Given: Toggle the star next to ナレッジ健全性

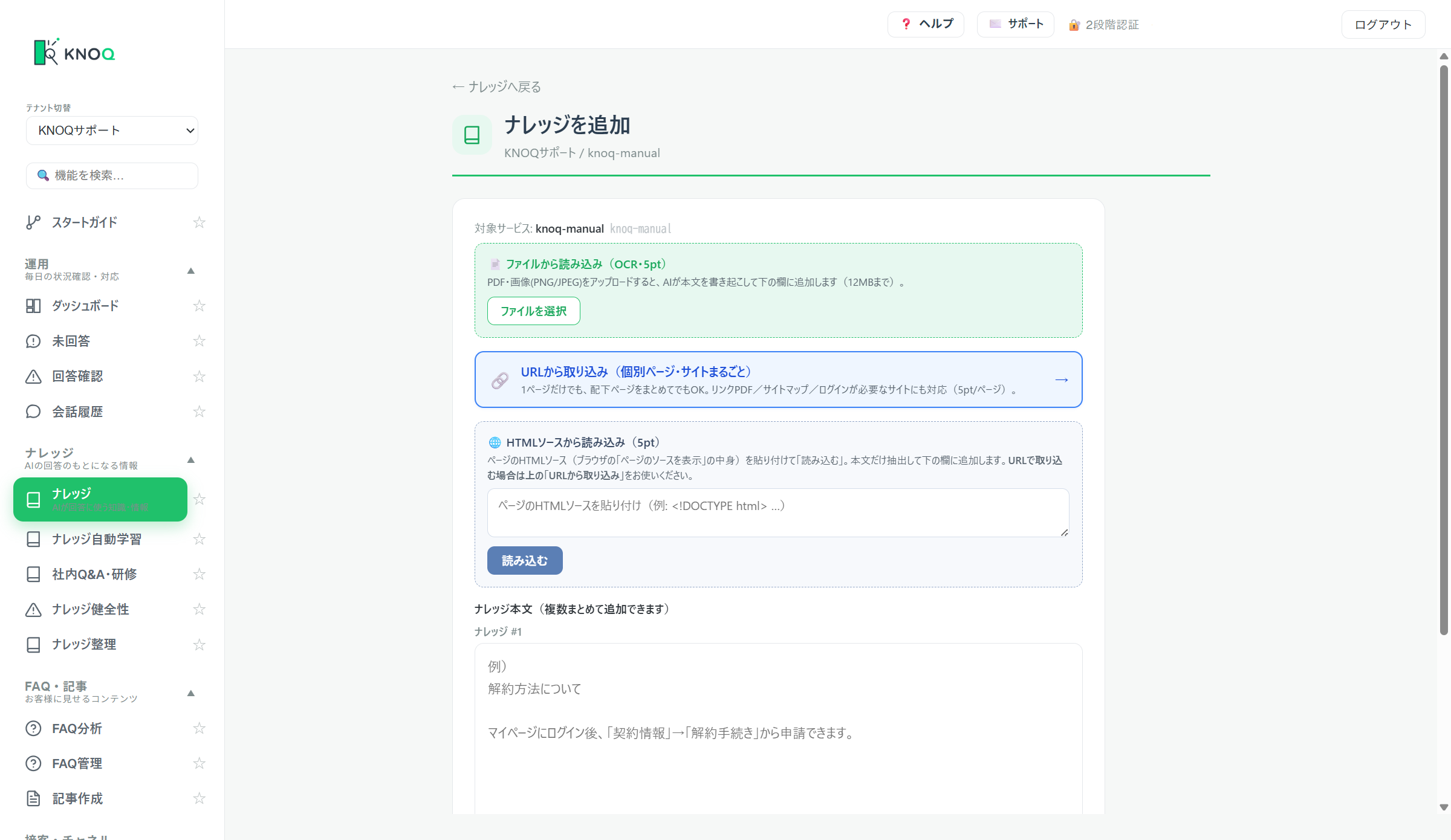Looking at the screenshot, I should click(x=199, y=609).
